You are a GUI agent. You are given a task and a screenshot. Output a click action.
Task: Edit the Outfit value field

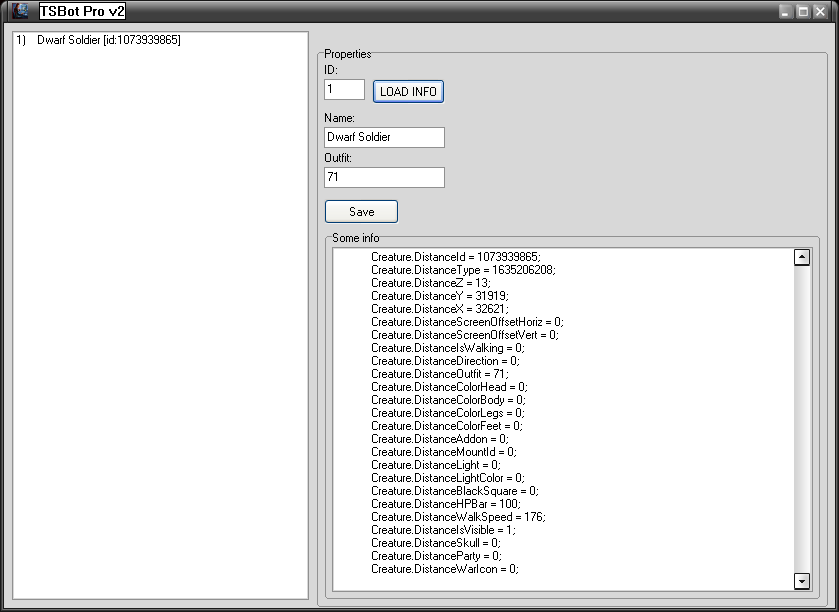click(x=384, y=177)
